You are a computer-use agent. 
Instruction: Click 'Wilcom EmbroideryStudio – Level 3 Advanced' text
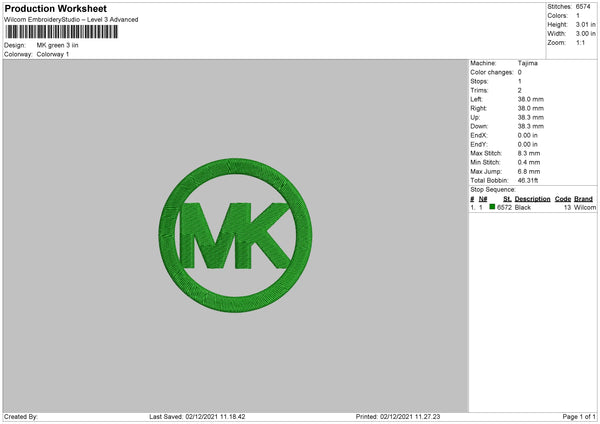click(x=71, y=20)
